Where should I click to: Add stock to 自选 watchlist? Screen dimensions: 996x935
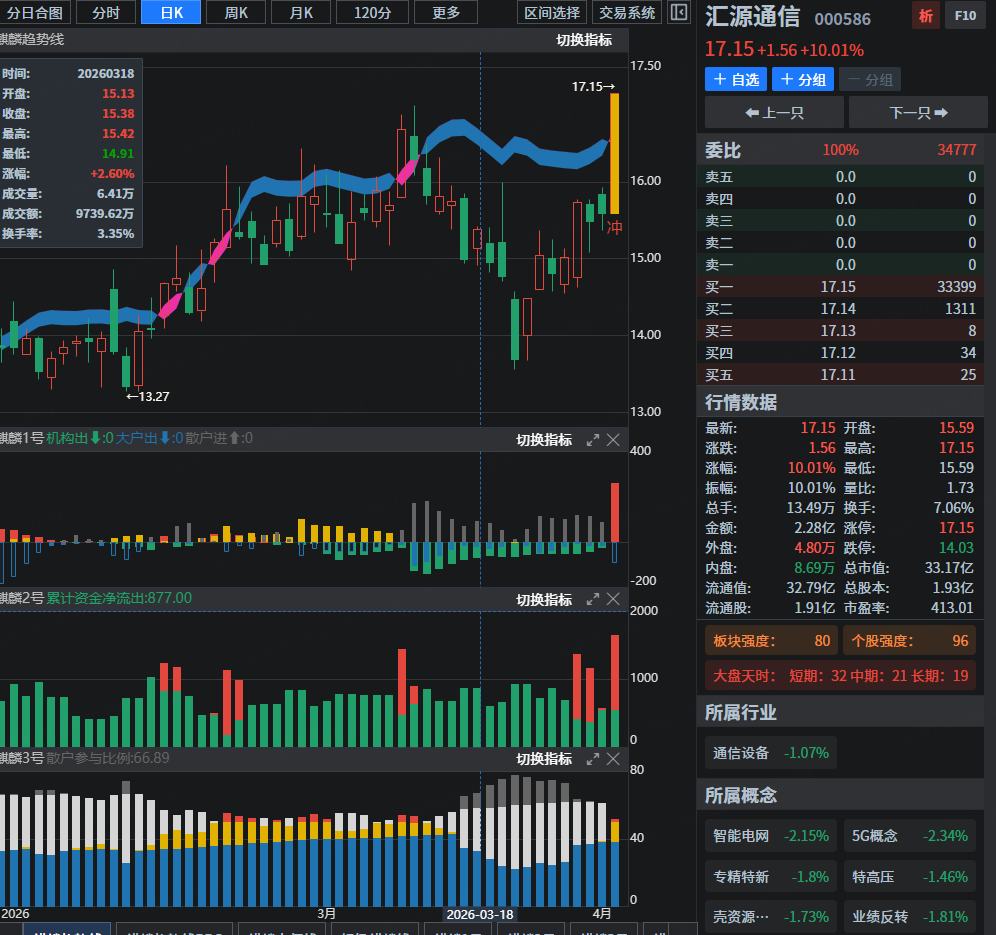(x=735, y=80)
